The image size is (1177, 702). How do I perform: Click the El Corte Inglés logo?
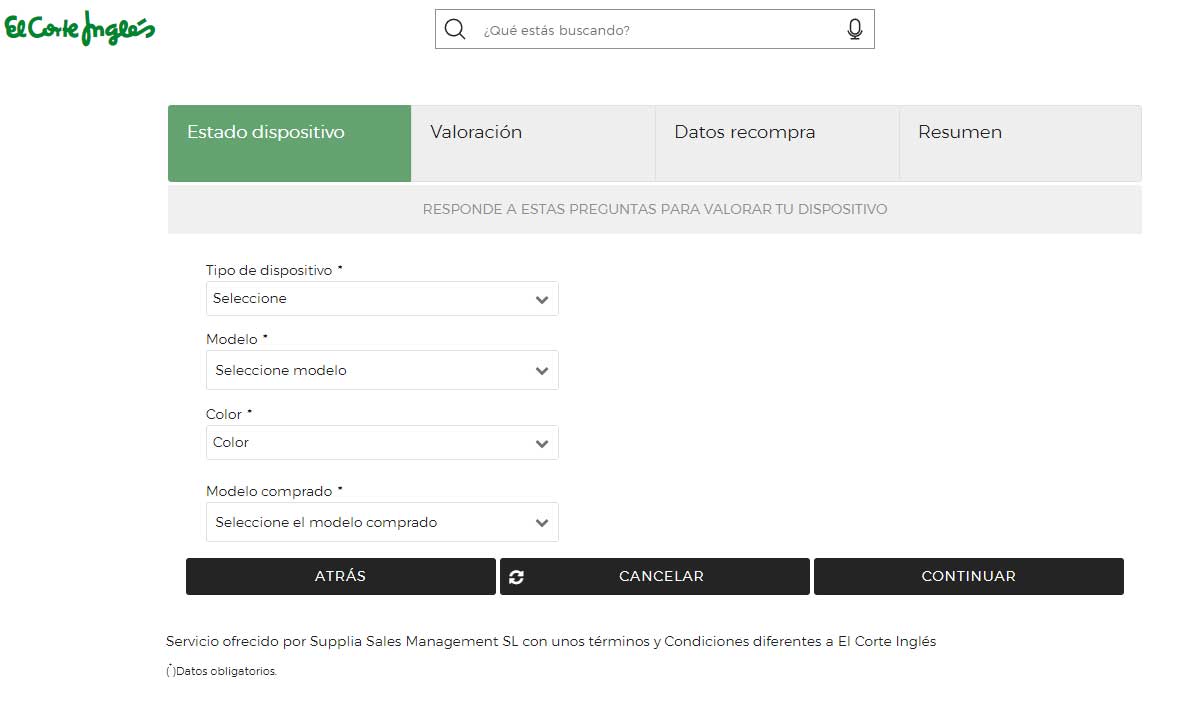80,29
